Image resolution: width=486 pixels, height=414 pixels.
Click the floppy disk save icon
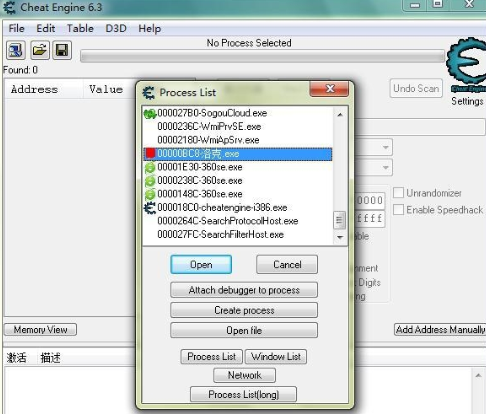click(x=62, y=51)
